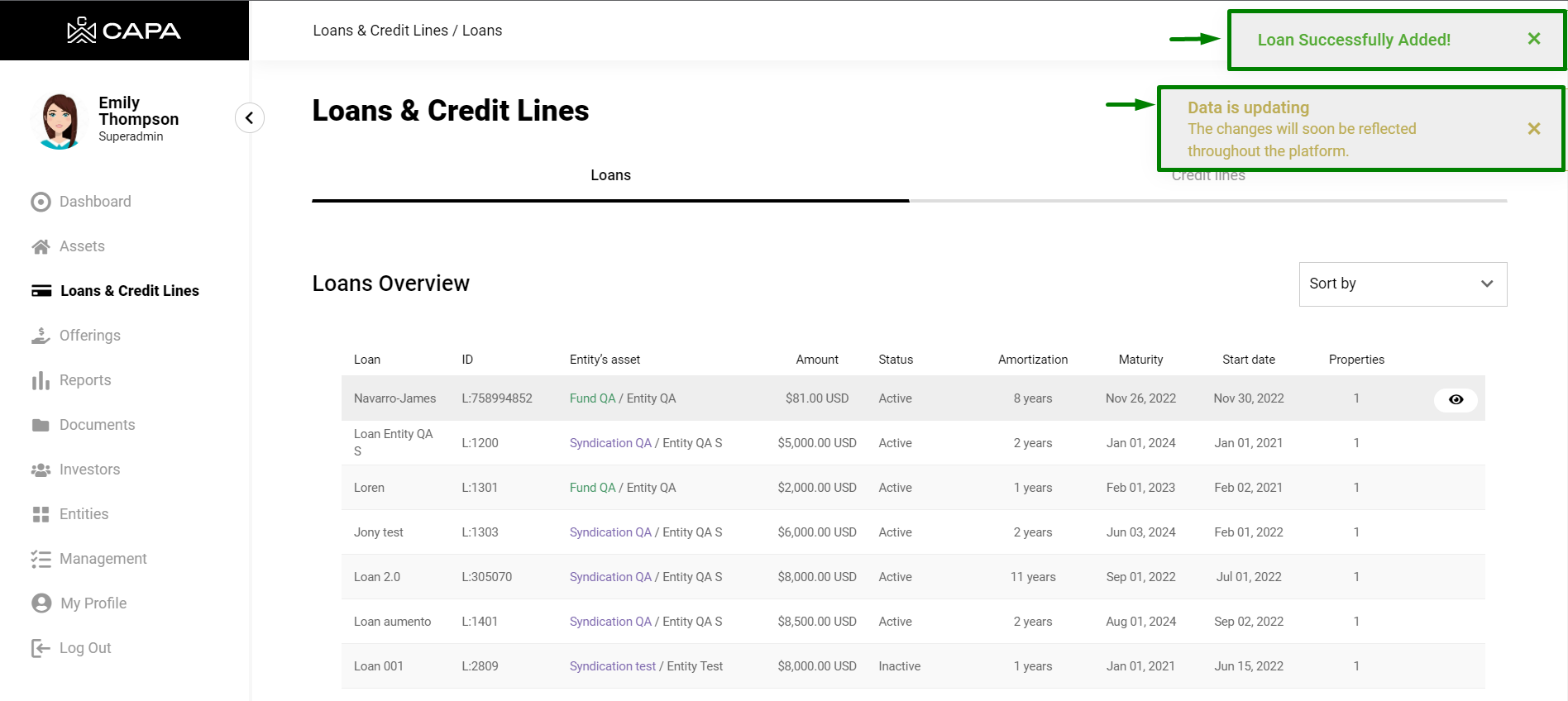Viewport: 1568px width, 701px height.
Task: Open the Fund QA link in Navarro-James row
Action: [593, 398]
